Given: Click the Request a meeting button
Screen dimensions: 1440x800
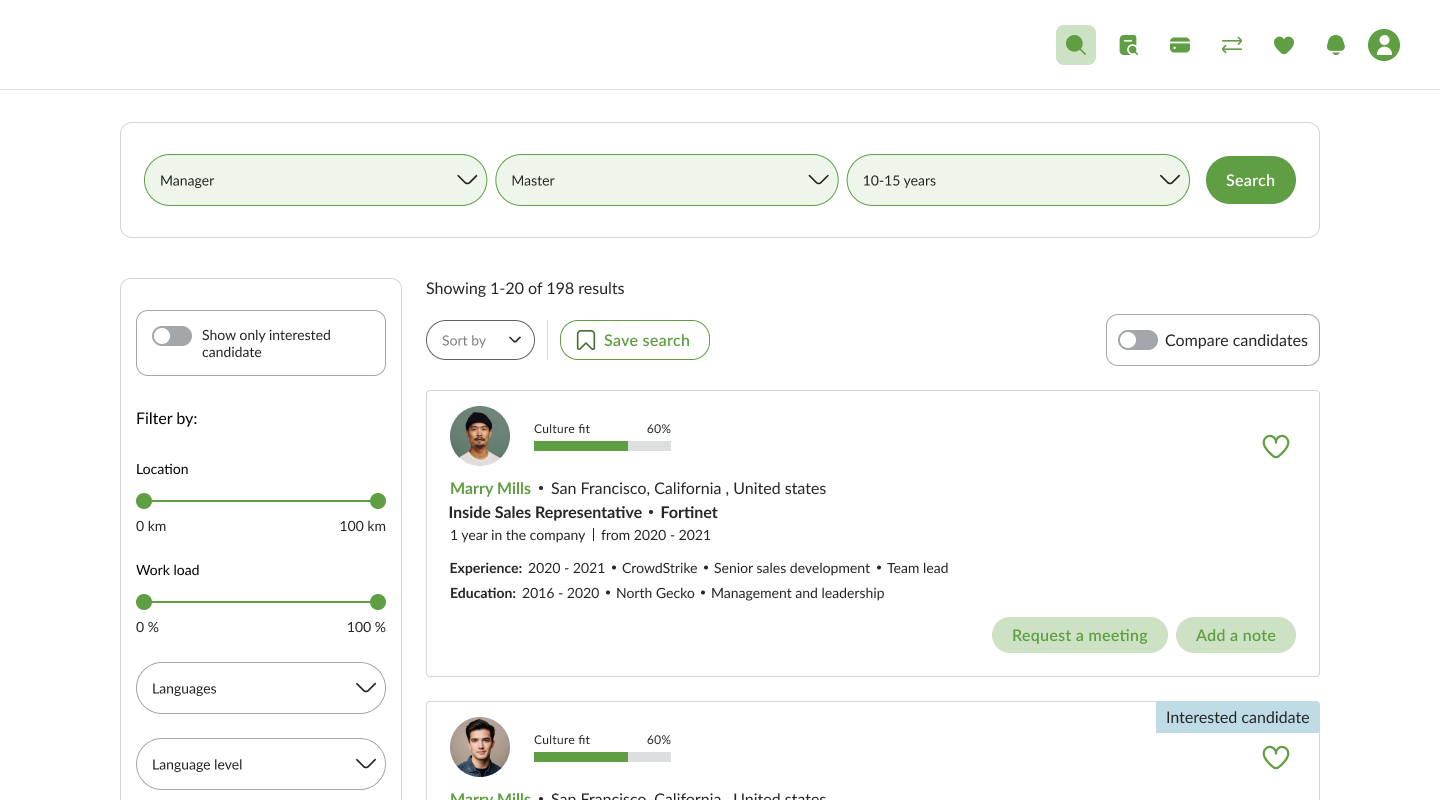Looking at the screenshot, I should pos(1079,635).
